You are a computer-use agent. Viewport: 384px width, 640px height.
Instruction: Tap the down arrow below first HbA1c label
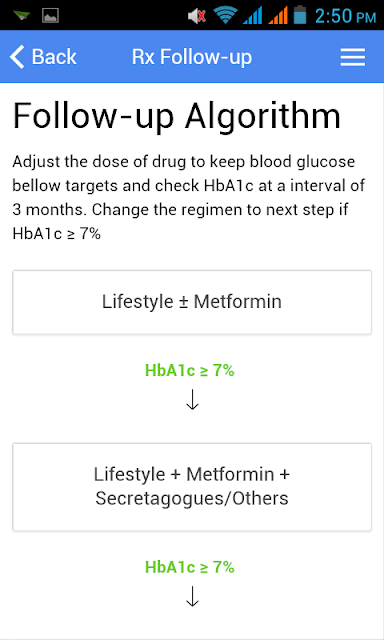click(192, 400)
